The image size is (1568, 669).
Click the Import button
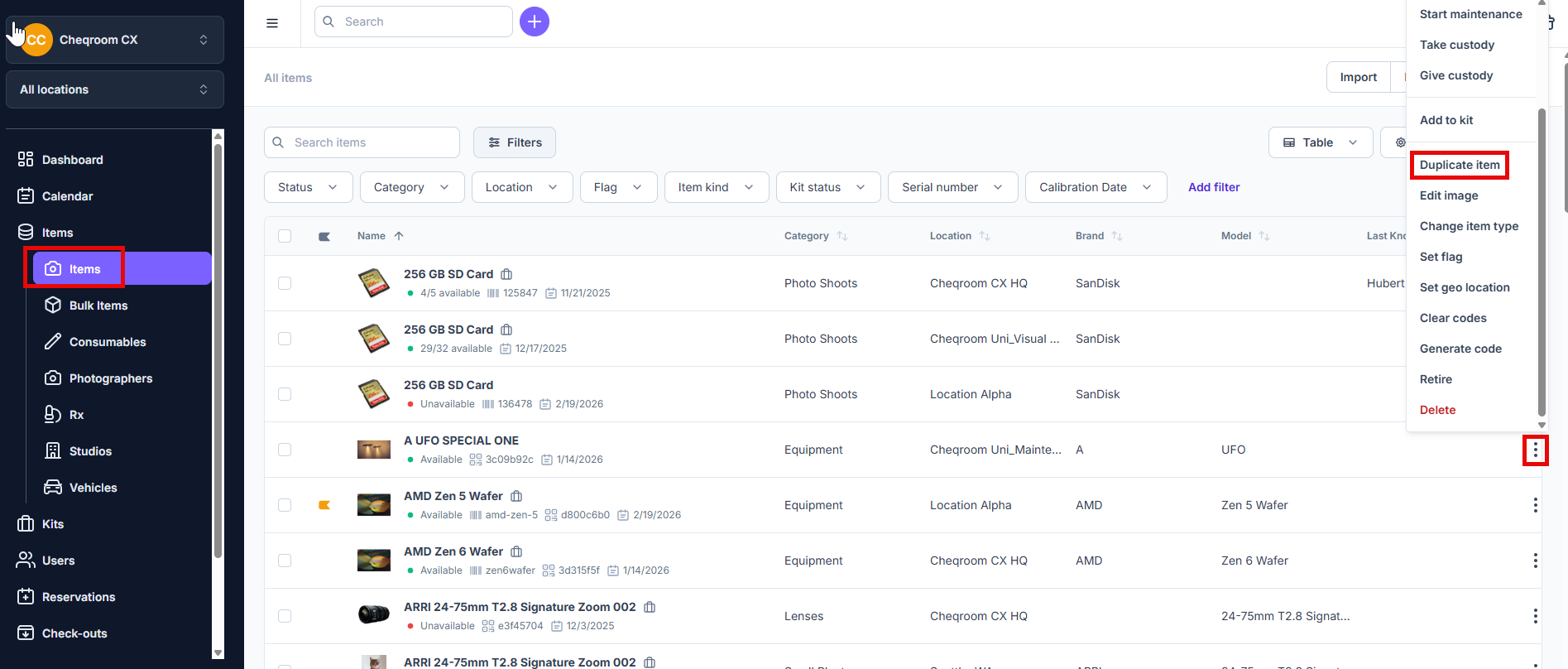click(x=1359, y=77)
